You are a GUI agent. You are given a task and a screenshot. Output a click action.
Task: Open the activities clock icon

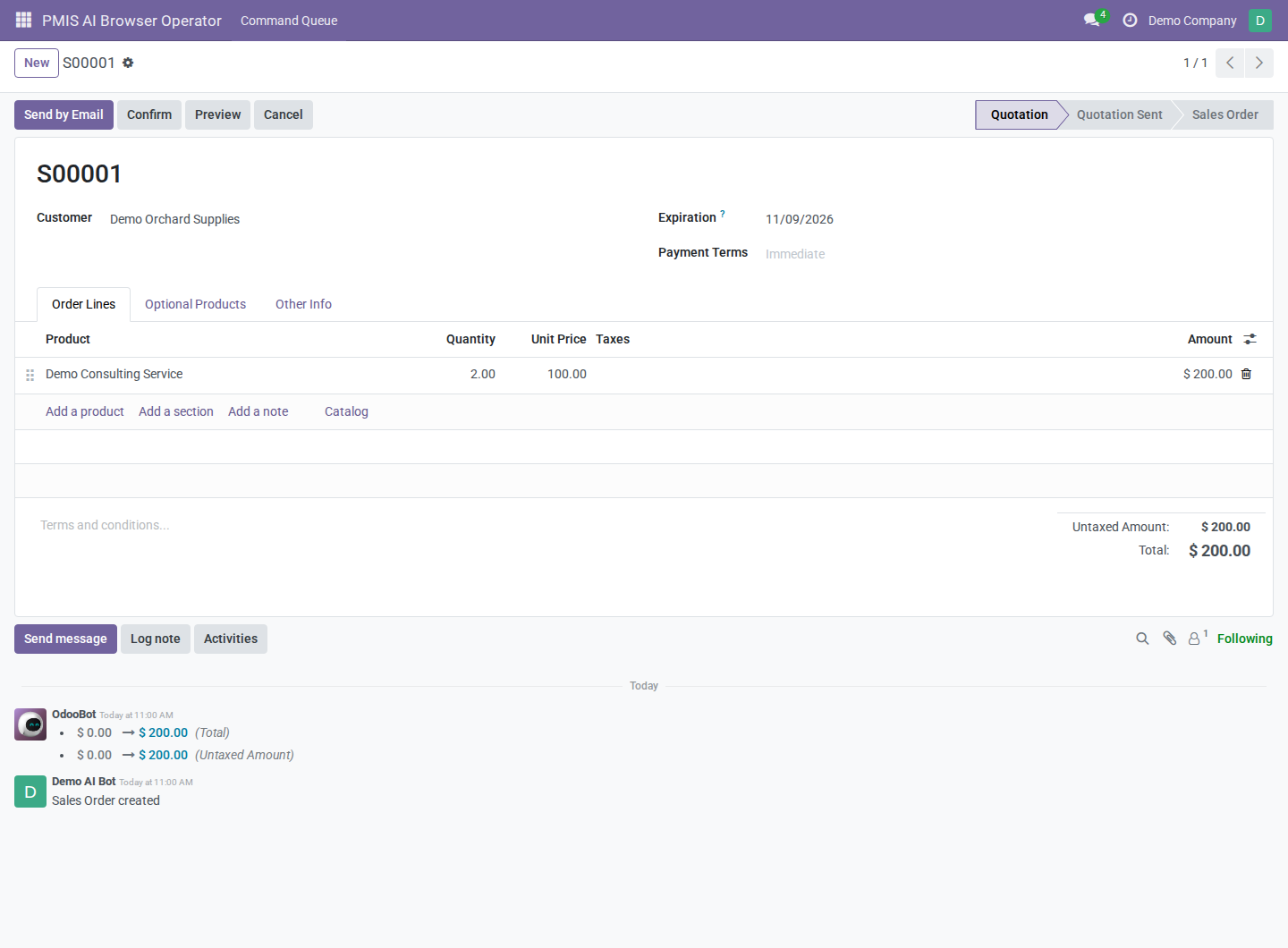pyautogui.click(x=1130, y=20)
